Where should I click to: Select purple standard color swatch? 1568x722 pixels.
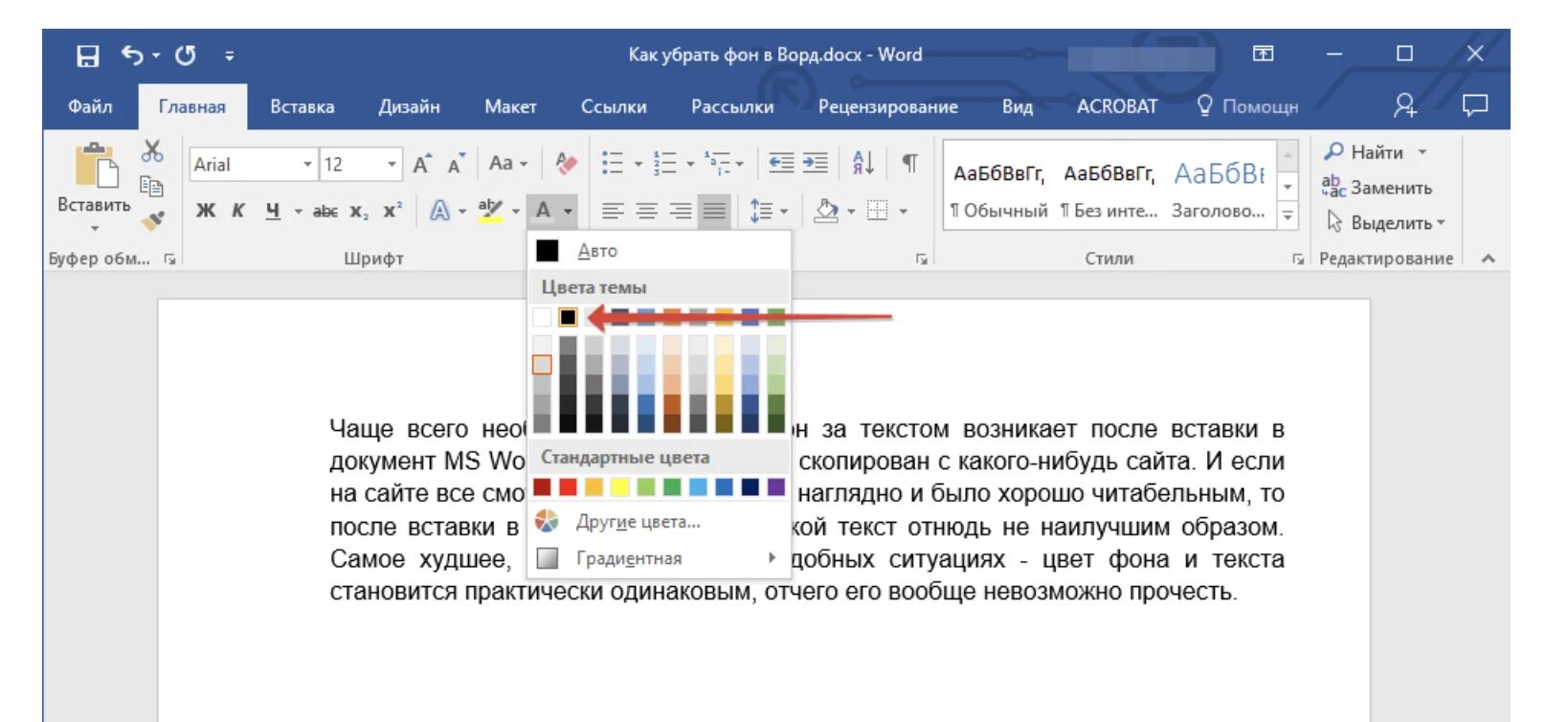point(776,487)
